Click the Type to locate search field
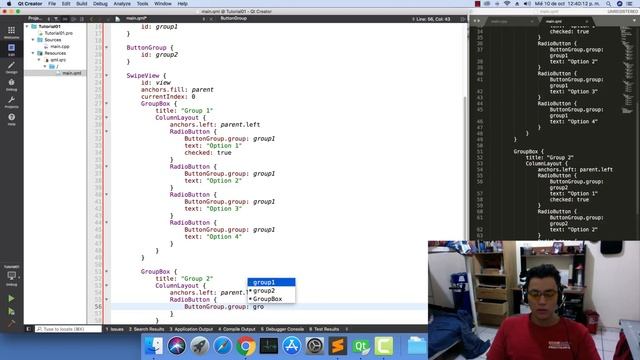640x360 pixels. 68,329
